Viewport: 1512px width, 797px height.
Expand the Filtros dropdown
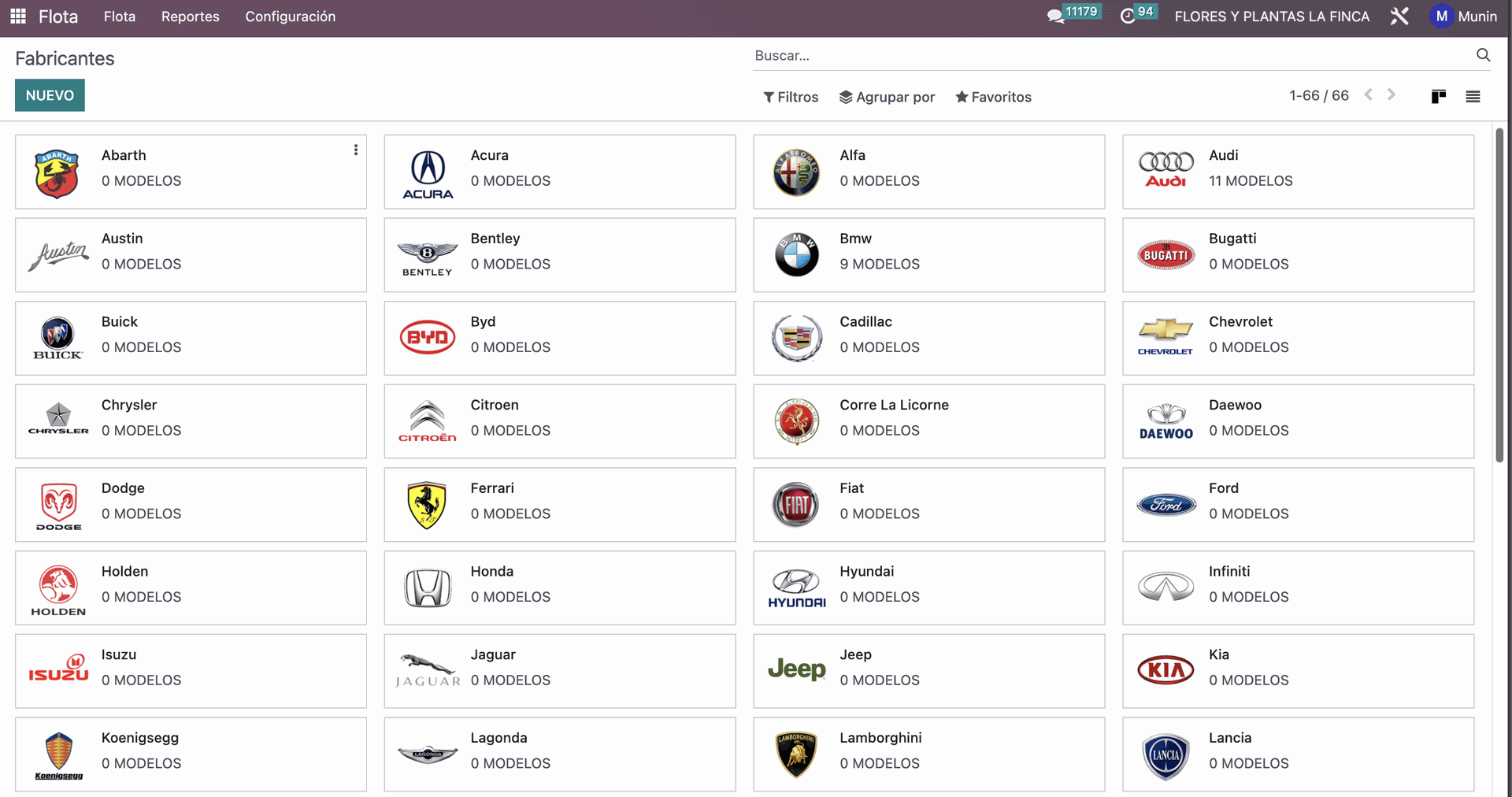point(791,97)
